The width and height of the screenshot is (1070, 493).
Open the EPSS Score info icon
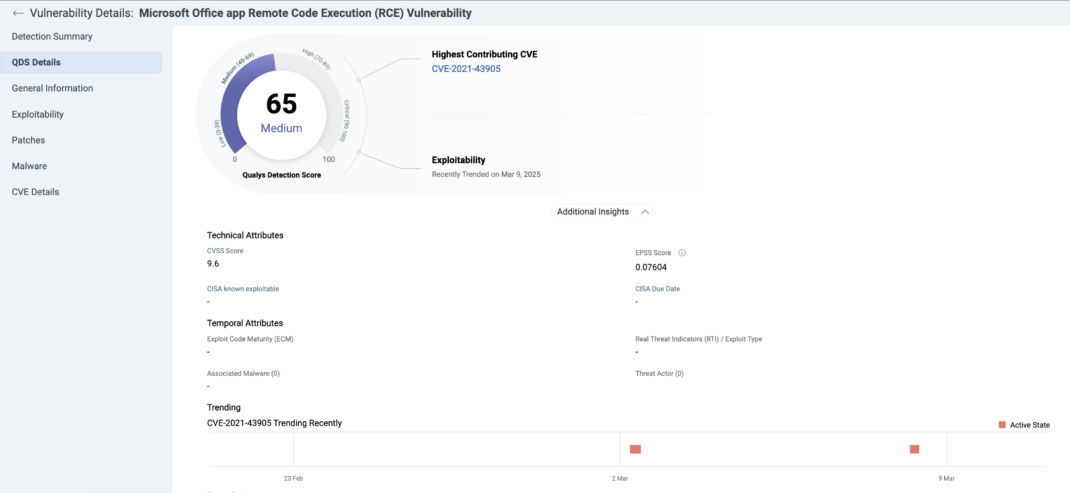(x=682, y=253)
